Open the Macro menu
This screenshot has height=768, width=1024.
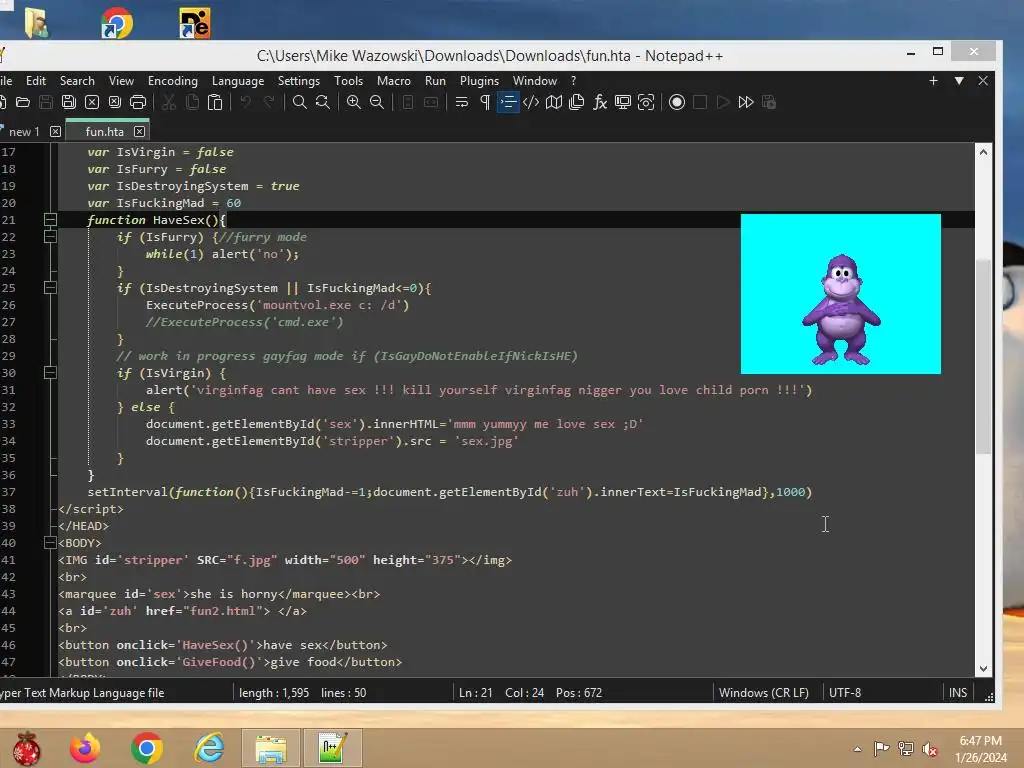click(x=394, y=81)
